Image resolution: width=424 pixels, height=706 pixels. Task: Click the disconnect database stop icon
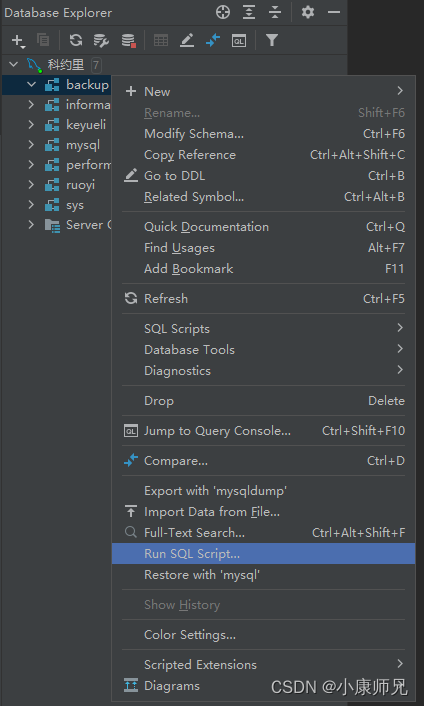click(x=129, y=41)
